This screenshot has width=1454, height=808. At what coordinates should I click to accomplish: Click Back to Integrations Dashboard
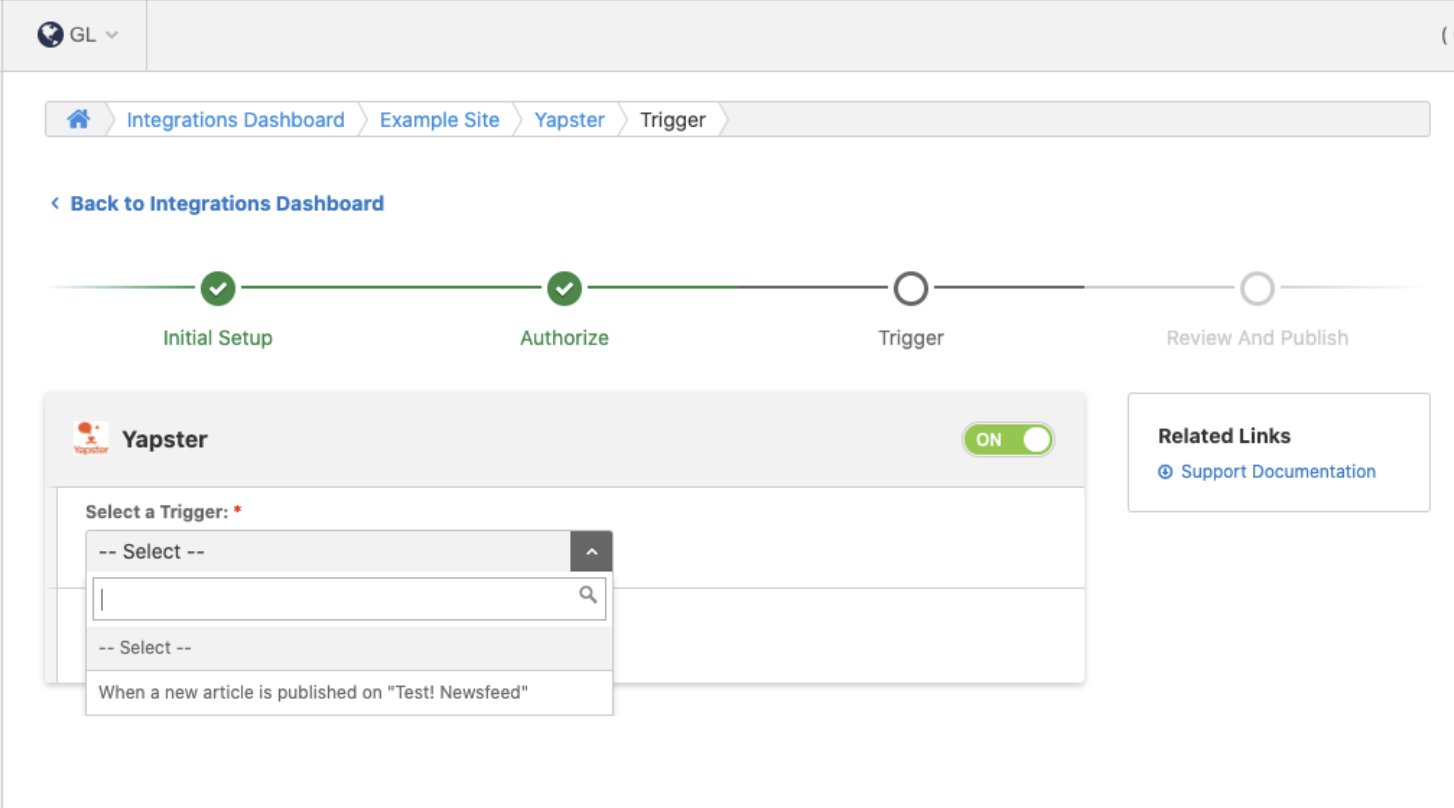(x=226, y=203)
